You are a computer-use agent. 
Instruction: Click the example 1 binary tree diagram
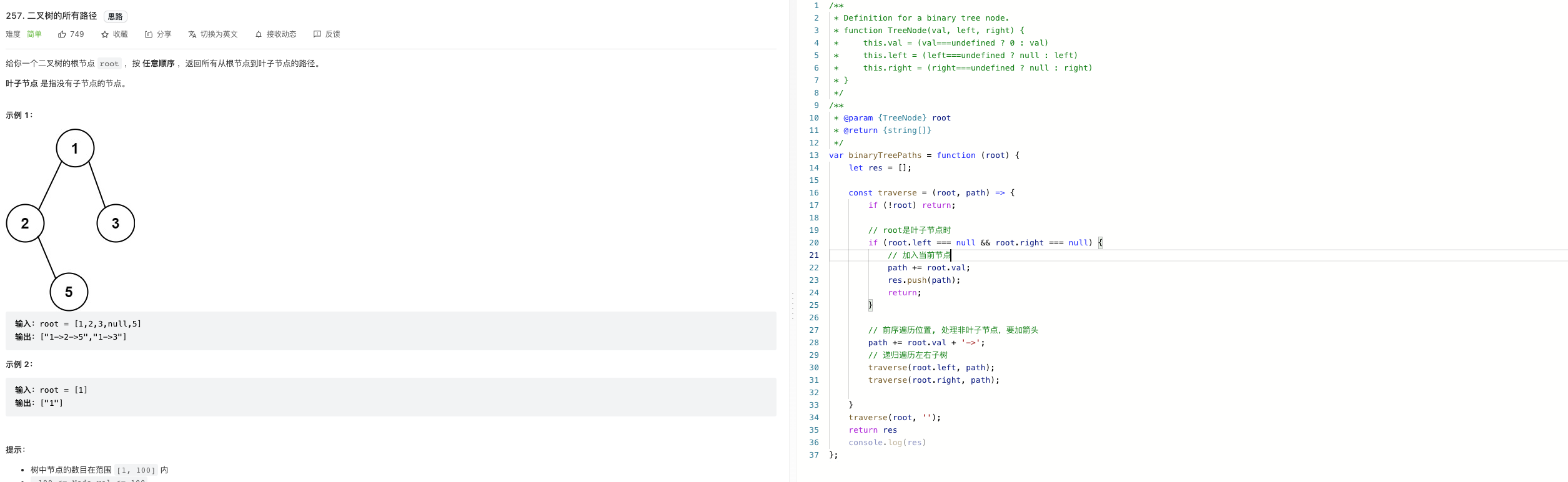[71, 220]
